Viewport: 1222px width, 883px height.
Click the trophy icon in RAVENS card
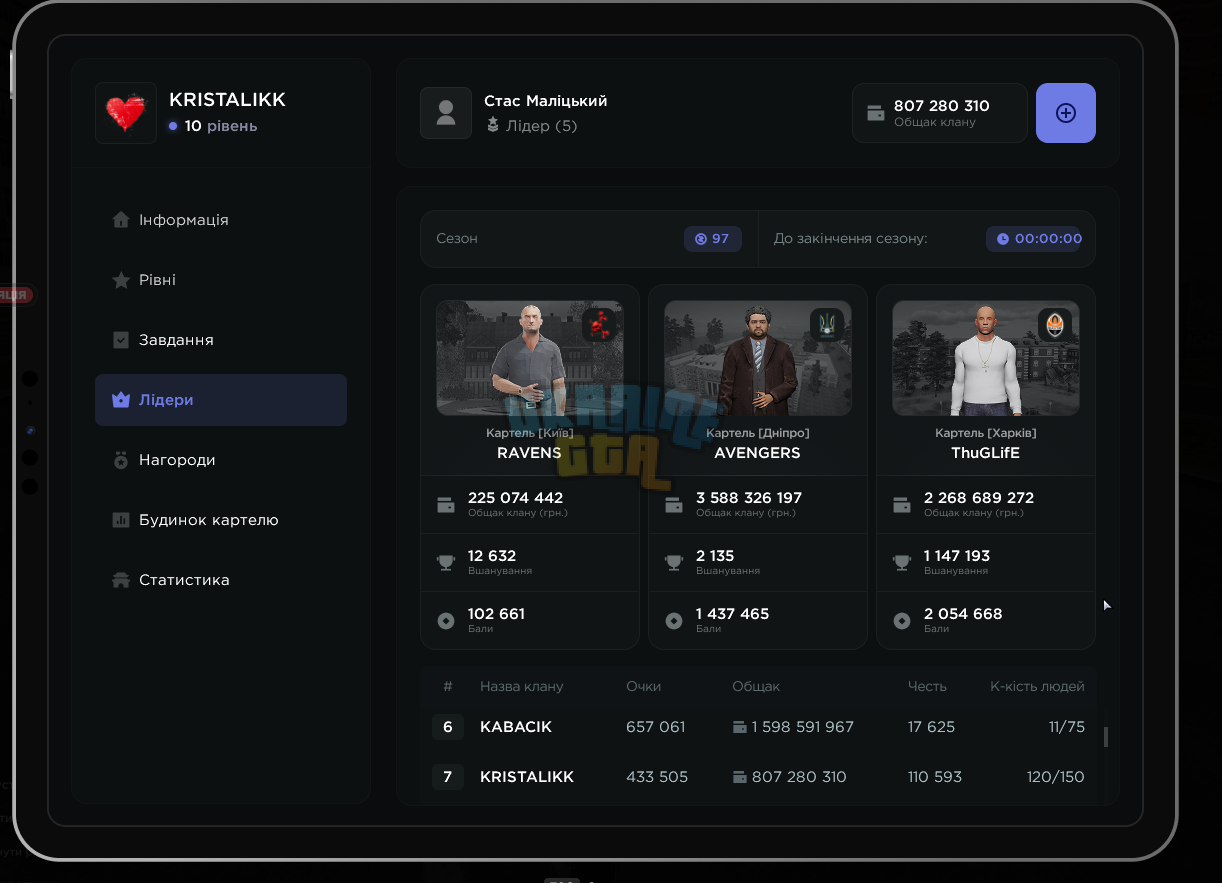coord(446,563)
